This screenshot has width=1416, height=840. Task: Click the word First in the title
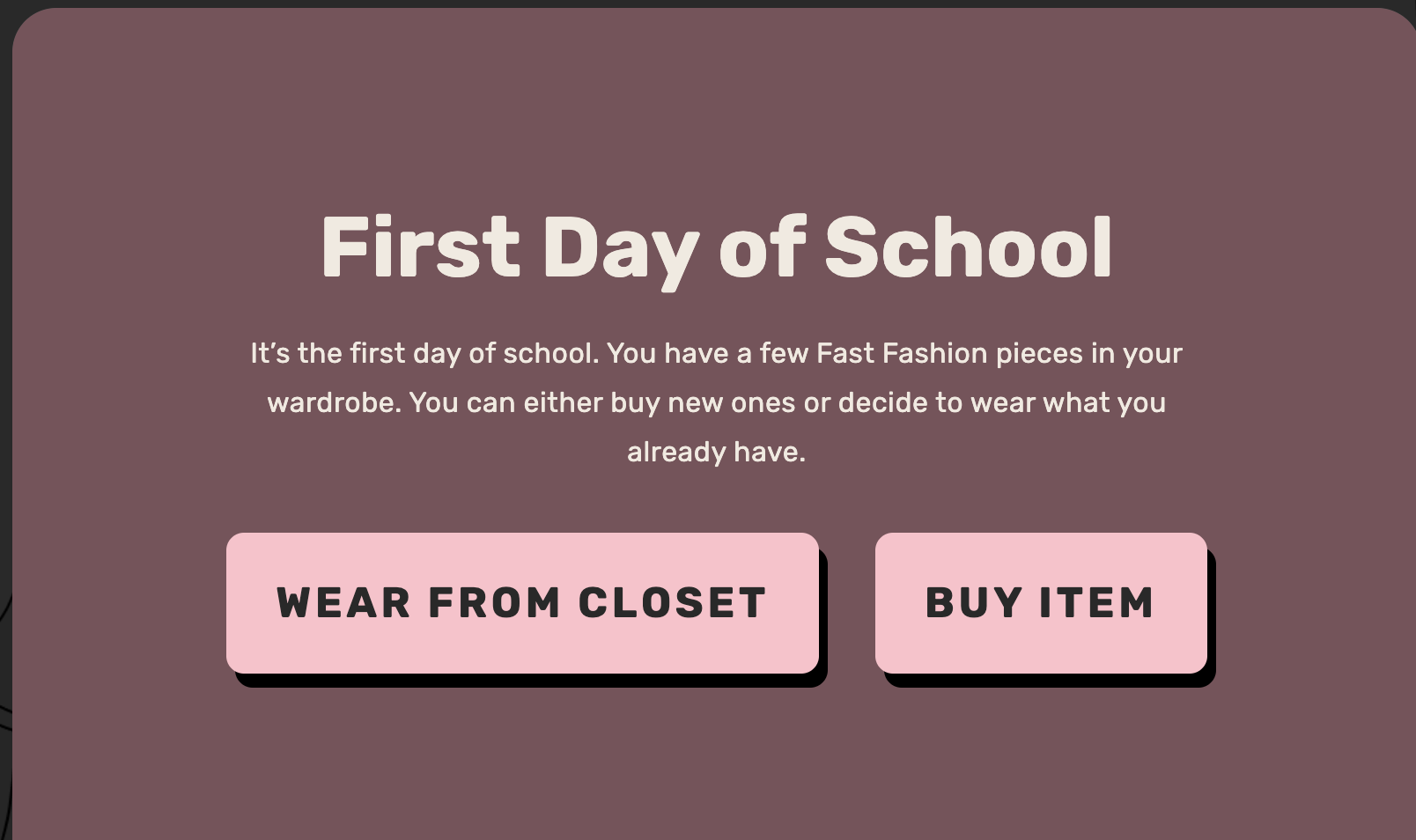click(x=420, y=247)
